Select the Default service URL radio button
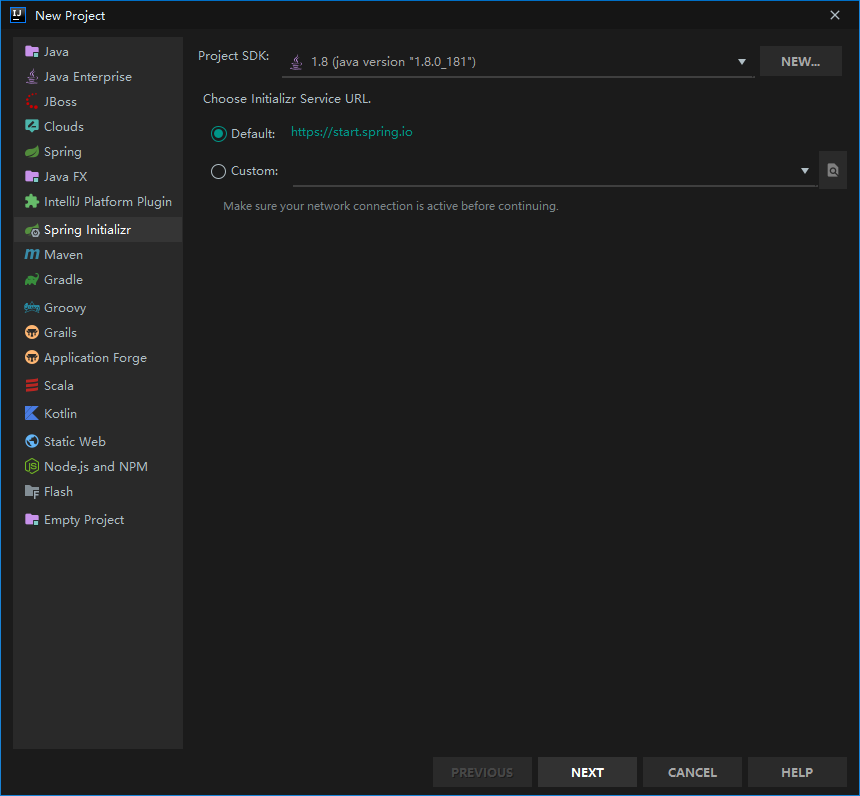860x796 pixels. [x=218, y=134]
